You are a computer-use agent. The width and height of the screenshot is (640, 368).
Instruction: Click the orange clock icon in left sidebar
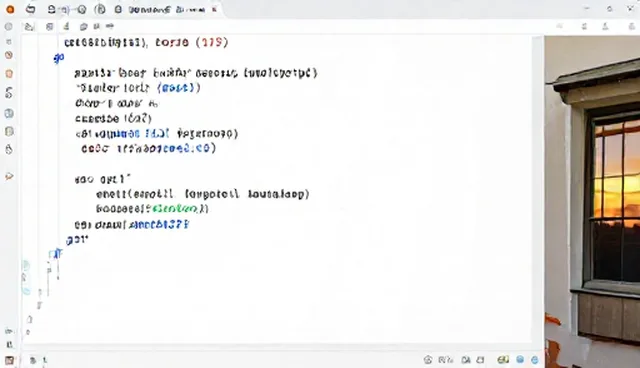[9, 55]
